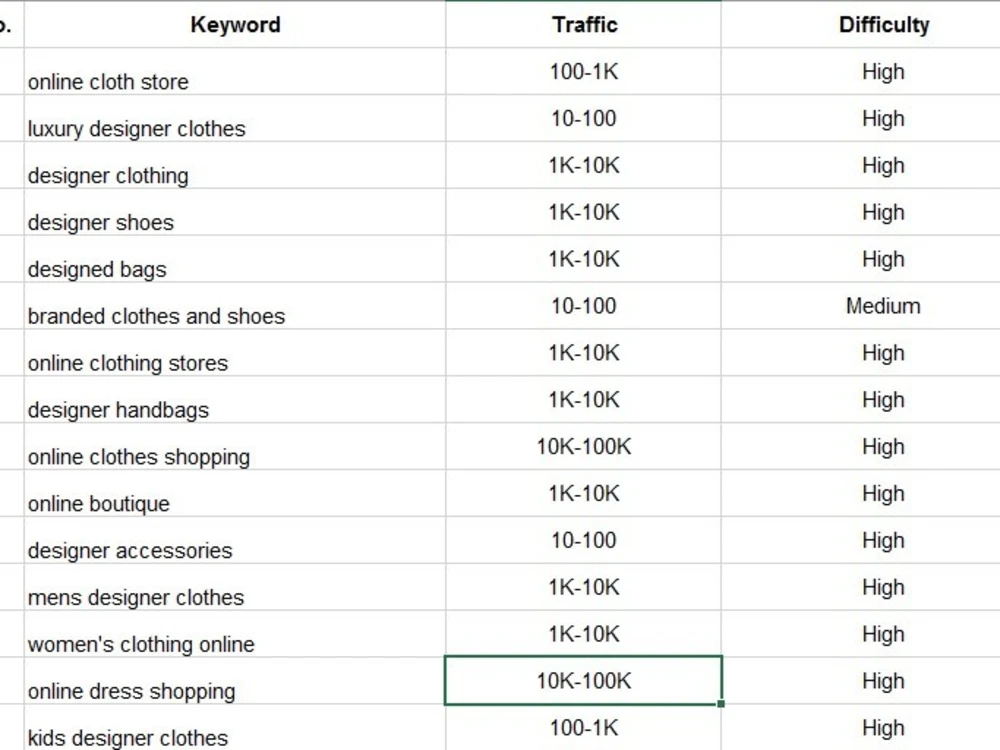Select traffic cell for designer shoes
Image resolution: width=1000 pixels, height=750 pixels.
(x=584, y=212)
